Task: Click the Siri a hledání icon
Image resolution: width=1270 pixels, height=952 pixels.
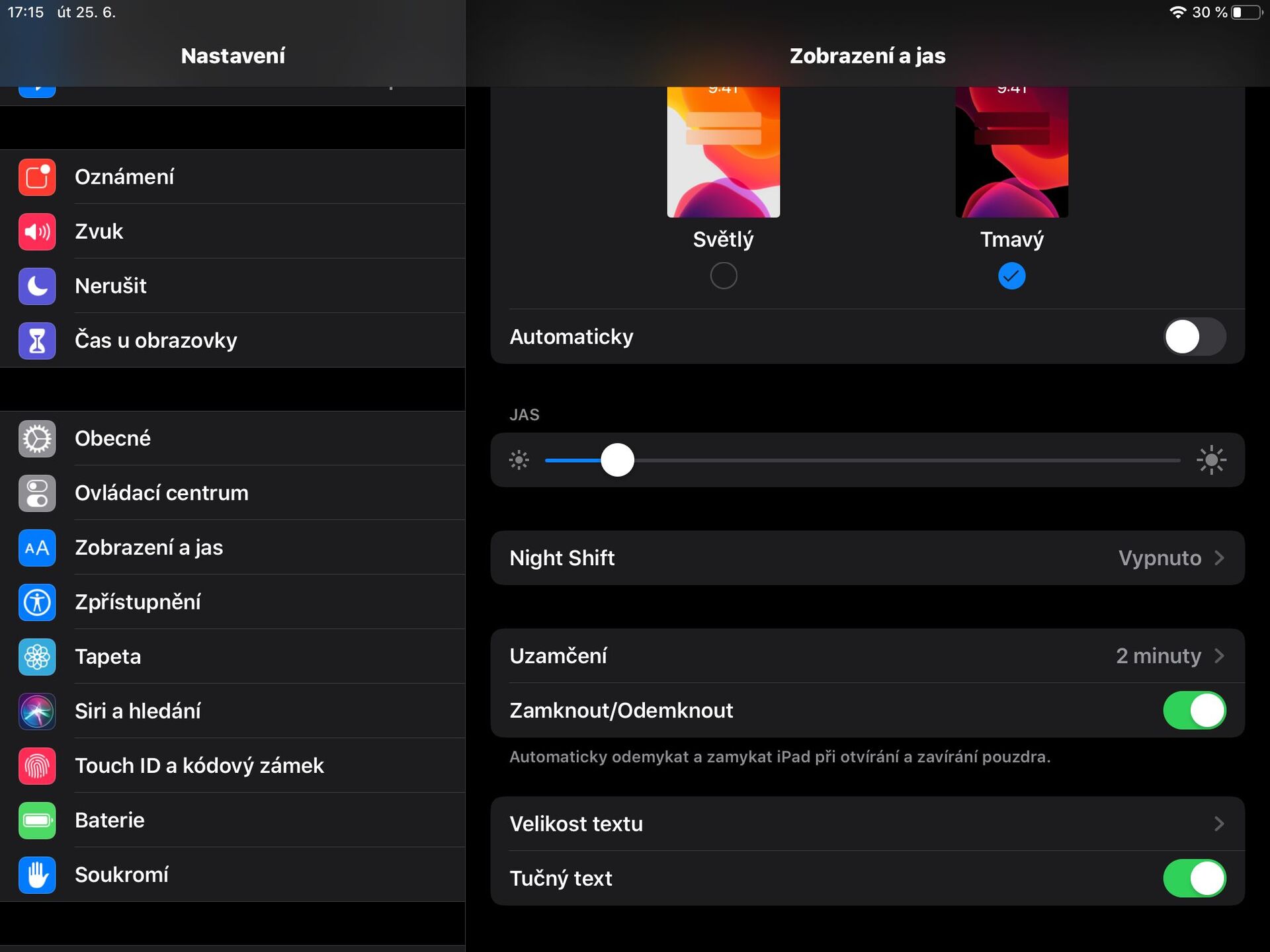Action: tap(37, 711)
